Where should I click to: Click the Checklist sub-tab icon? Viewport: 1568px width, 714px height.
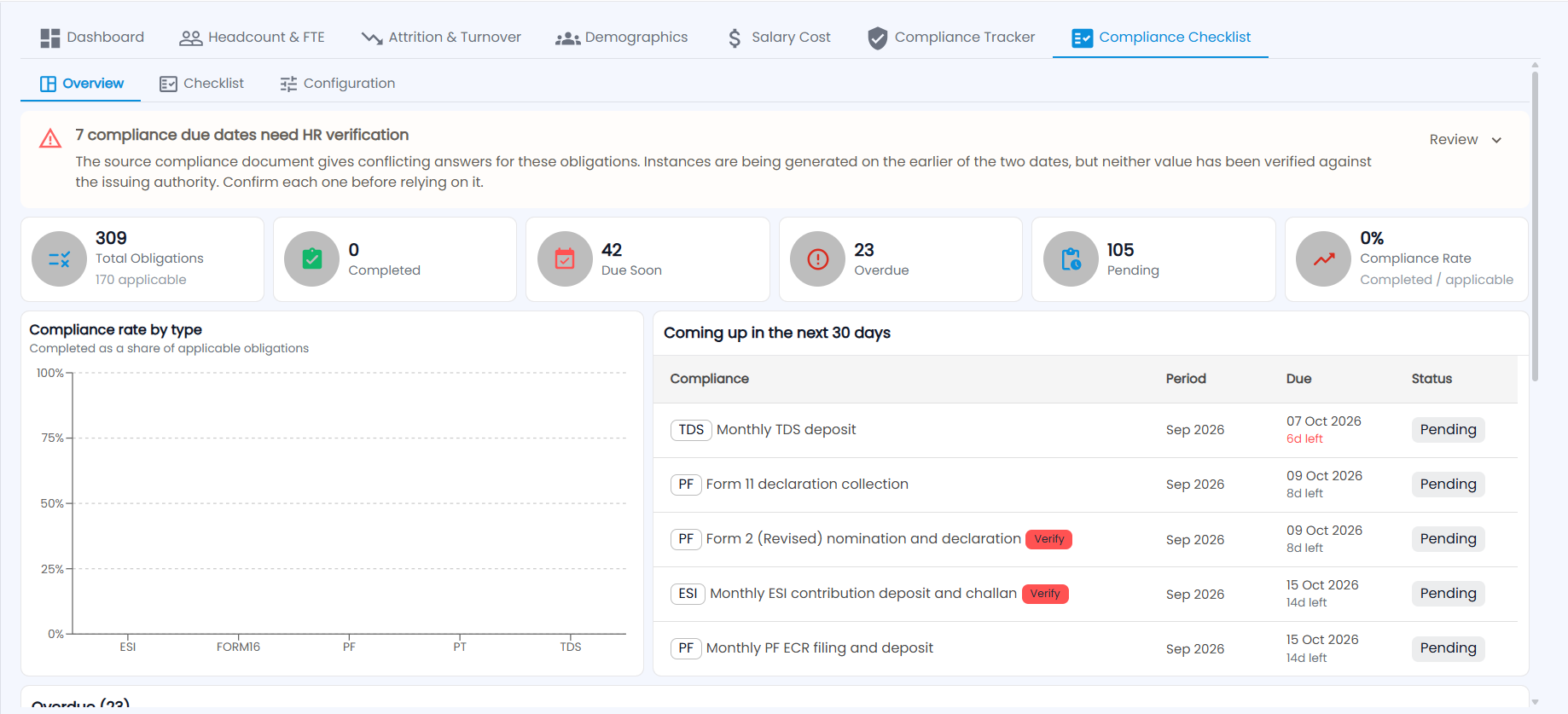pos(168,84)
